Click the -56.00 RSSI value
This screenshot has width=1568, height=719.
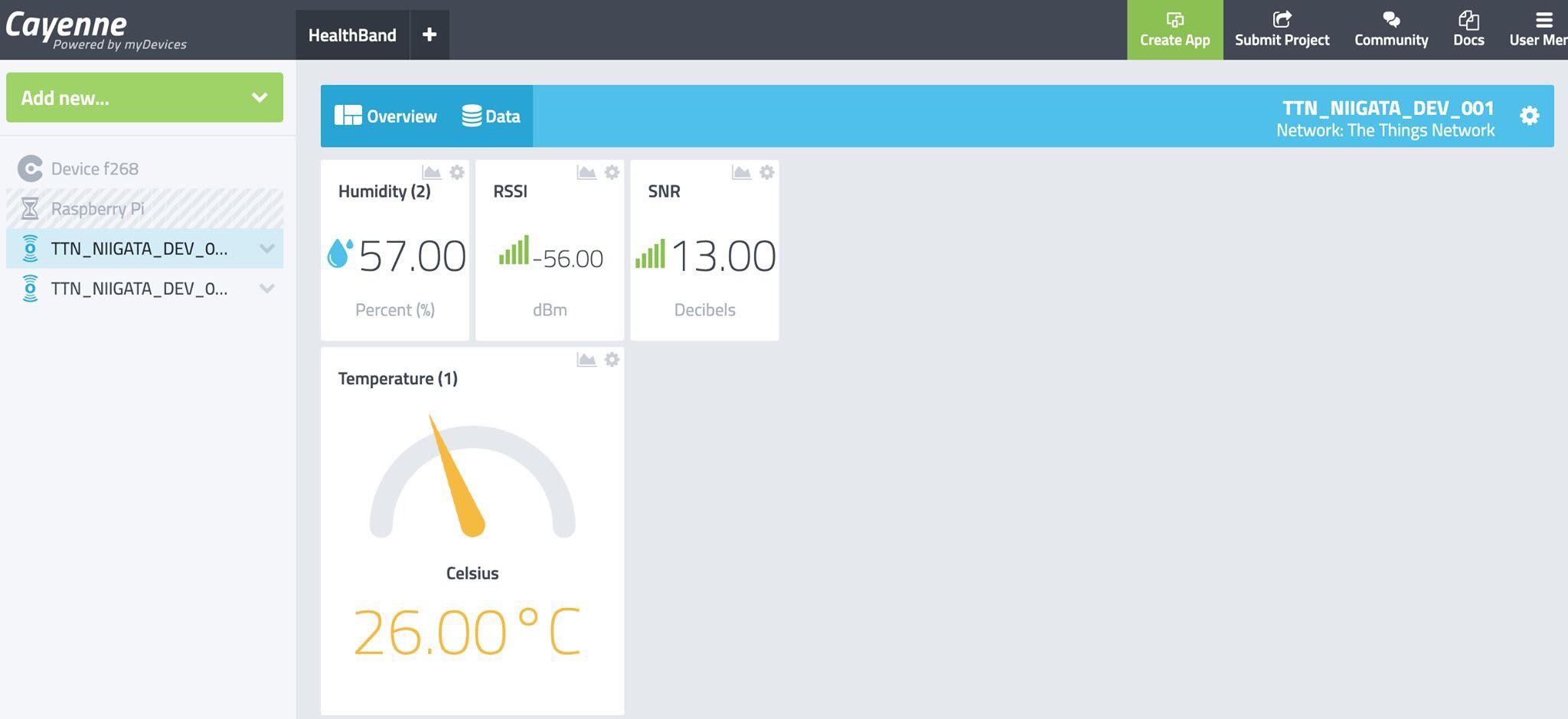tap(567, 259)
